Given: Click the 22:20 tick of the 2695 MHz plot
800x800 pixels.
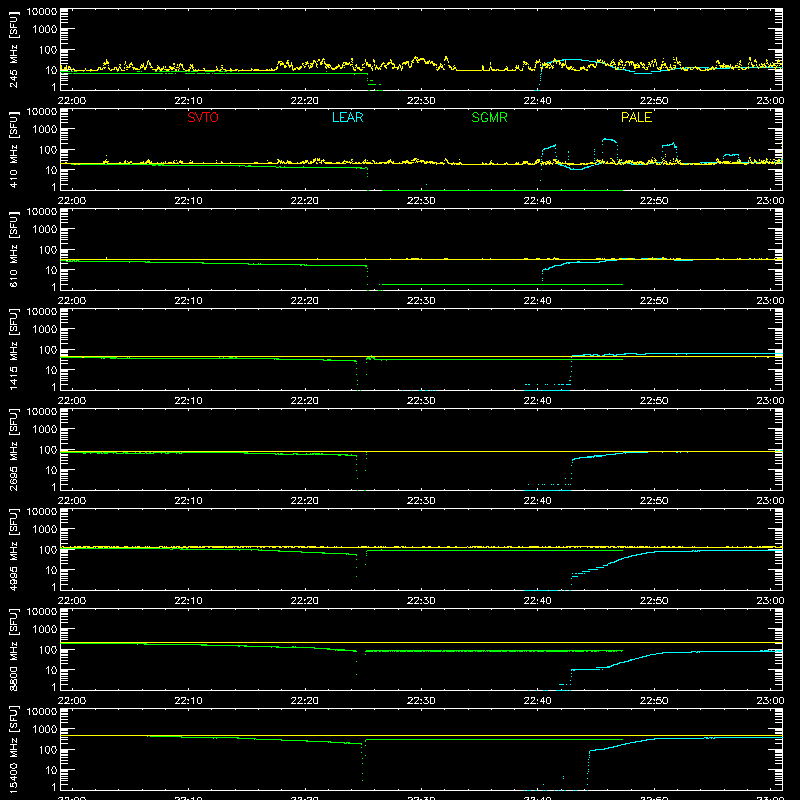Looking at the screenshot, I should point(305,501).
